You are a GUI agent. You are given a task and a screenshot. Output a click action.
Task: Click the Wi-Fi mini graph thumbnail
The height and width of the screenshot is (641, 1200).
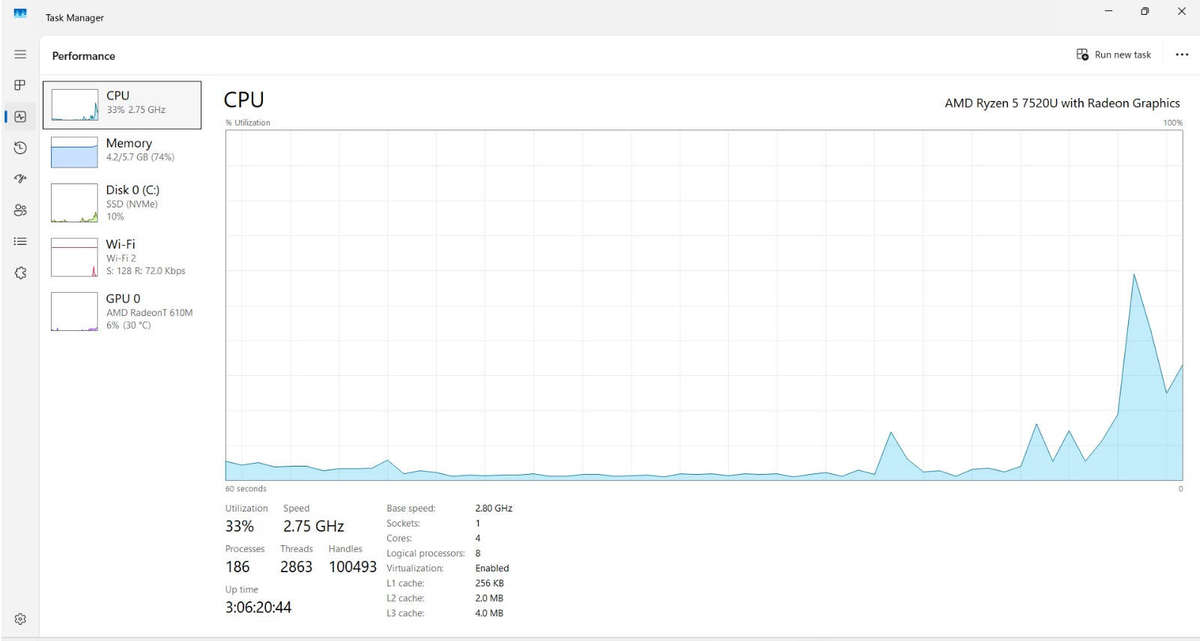[x=74, y=257]
